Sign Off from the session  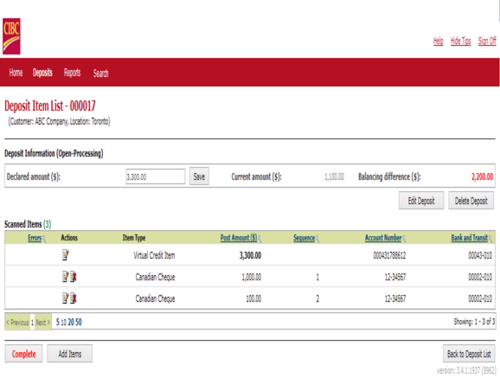click(x=487, y=41)
